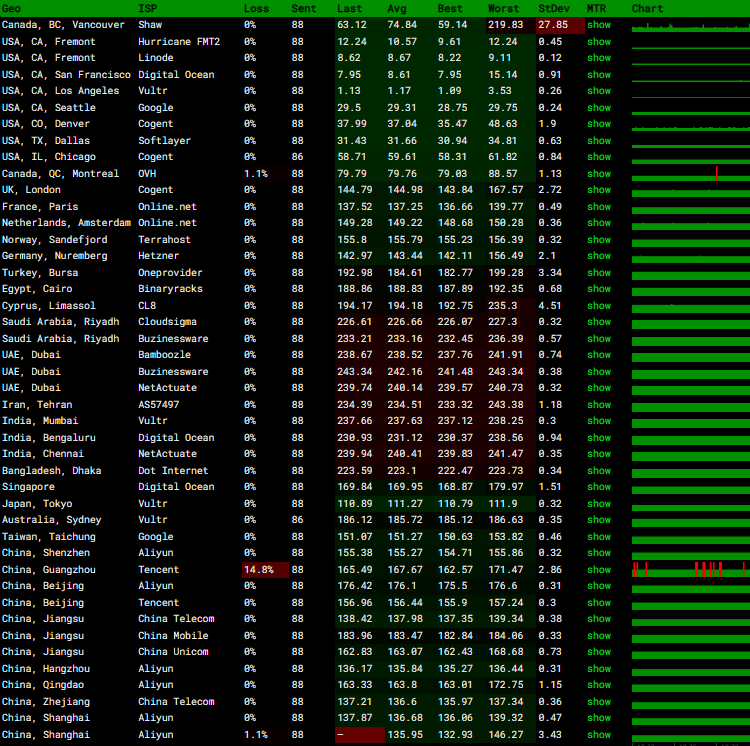This screenshot has width=750, height=746.
Task: Show MTR for Bengaluru Digital Ocean
Action: pyautogui.click(x=599, y=438)
